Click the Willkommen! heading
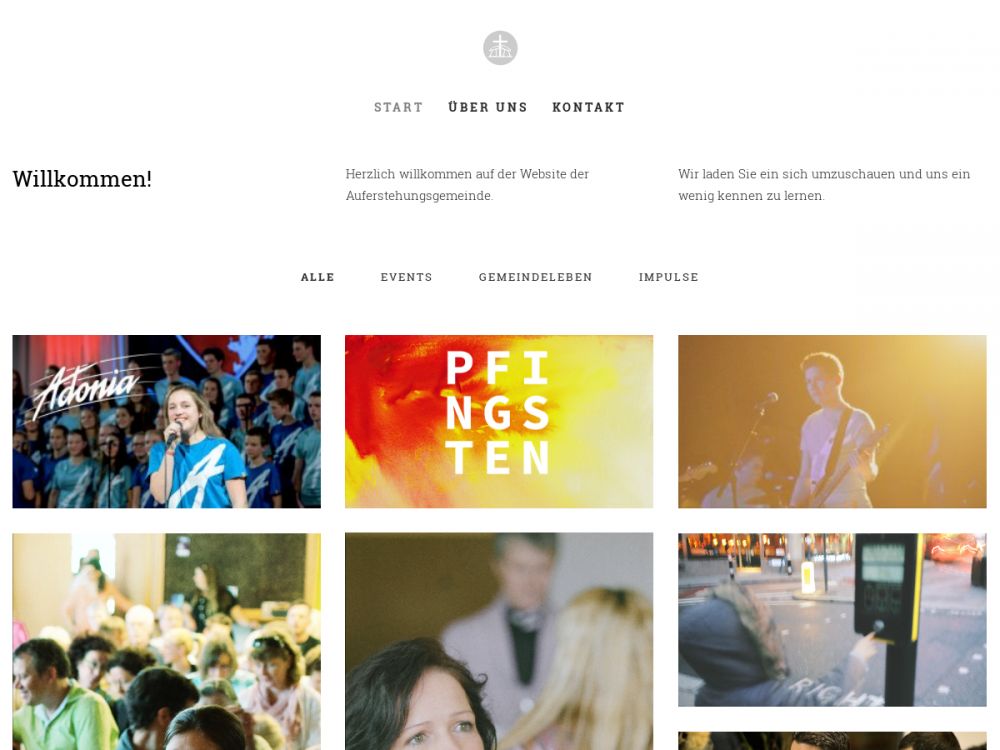This screenshot has width=1000, height=750. click(x=82, y=179)
